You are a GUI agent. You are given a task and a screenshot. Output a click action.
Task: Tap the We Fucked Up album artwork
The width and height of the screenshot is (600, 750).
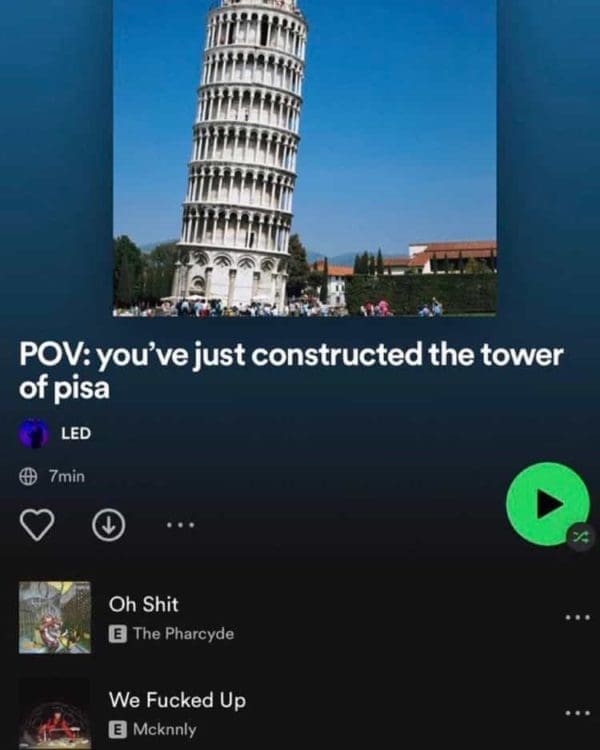[x=55, y=714]
